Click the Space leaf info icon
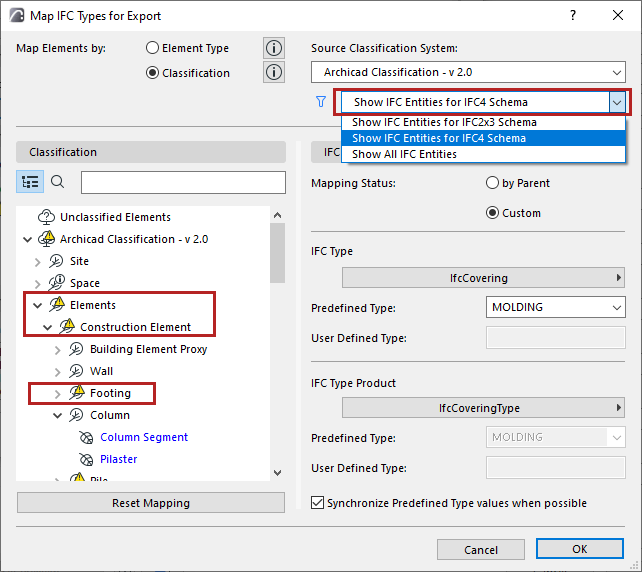This screenshot has height=572, width=642. pyautogui.click(x=57, y=282)
